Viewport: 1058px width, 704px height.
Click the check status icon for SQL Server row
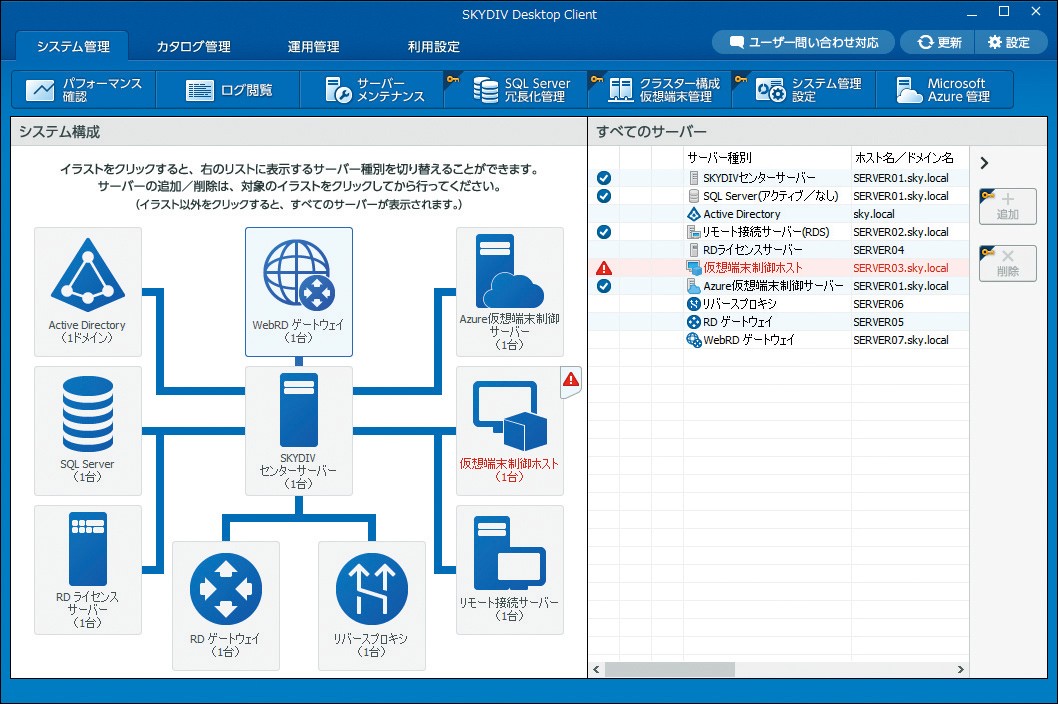coord(604,196)
